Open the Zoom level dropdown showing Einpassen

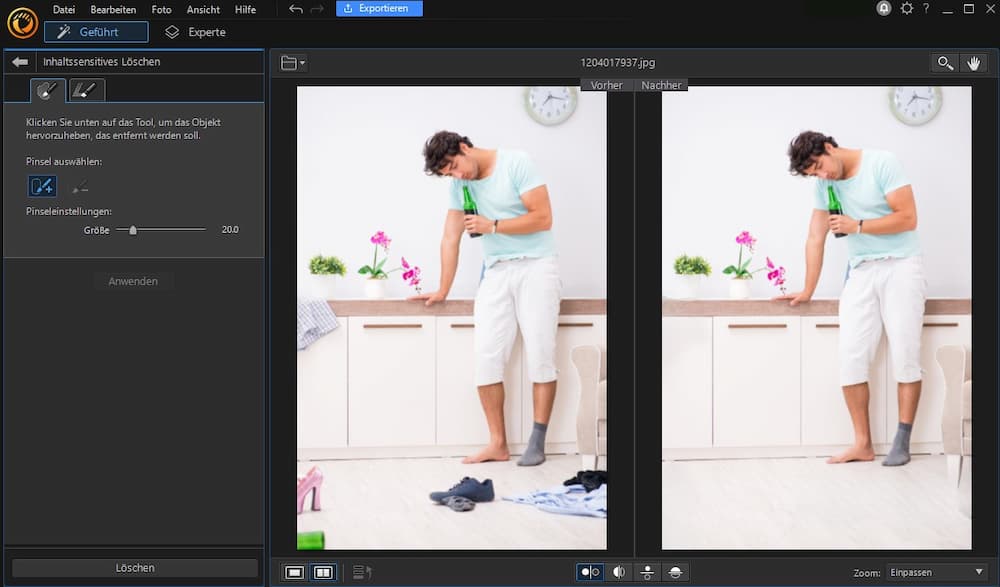pyautogui.click(x=940, y=571)
